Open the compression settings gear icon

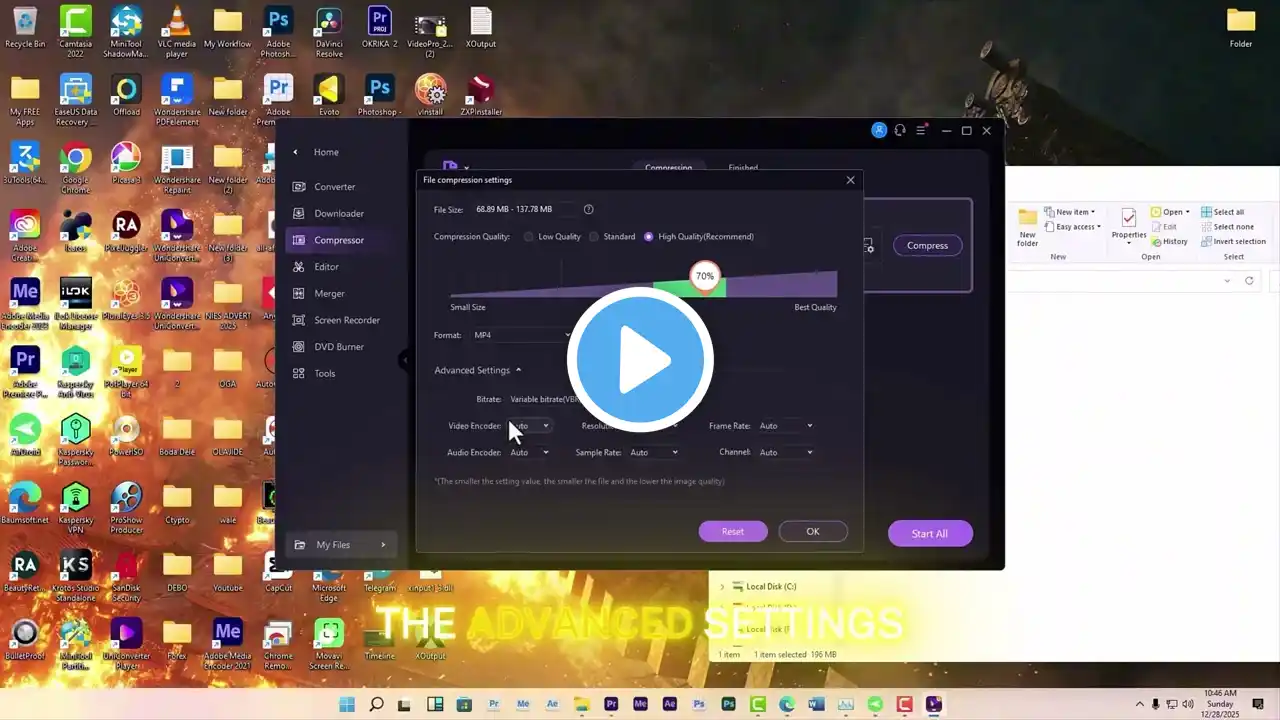[x=868, y=245]
